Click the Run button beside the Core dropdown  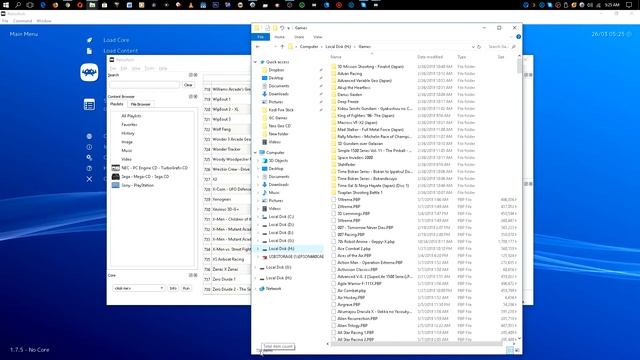click(x=186, y=288)
